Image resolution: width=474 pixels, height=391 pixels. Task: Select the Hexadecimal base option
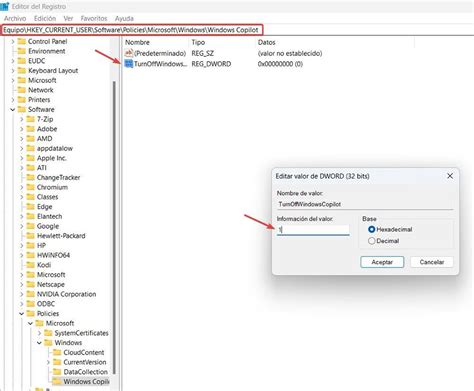[371, 229]
